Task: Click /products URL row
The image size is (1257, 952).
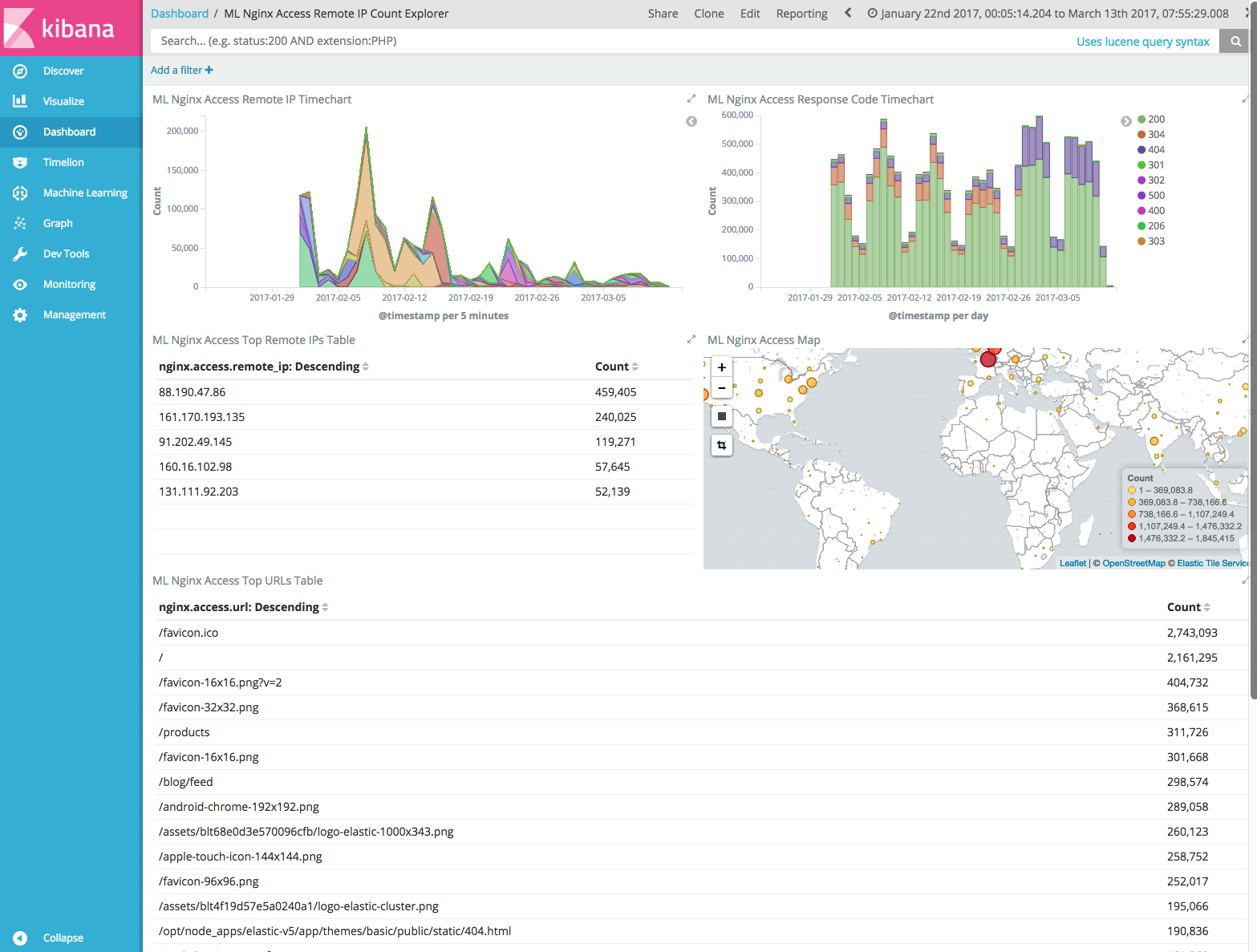Action: click(700, 732)
